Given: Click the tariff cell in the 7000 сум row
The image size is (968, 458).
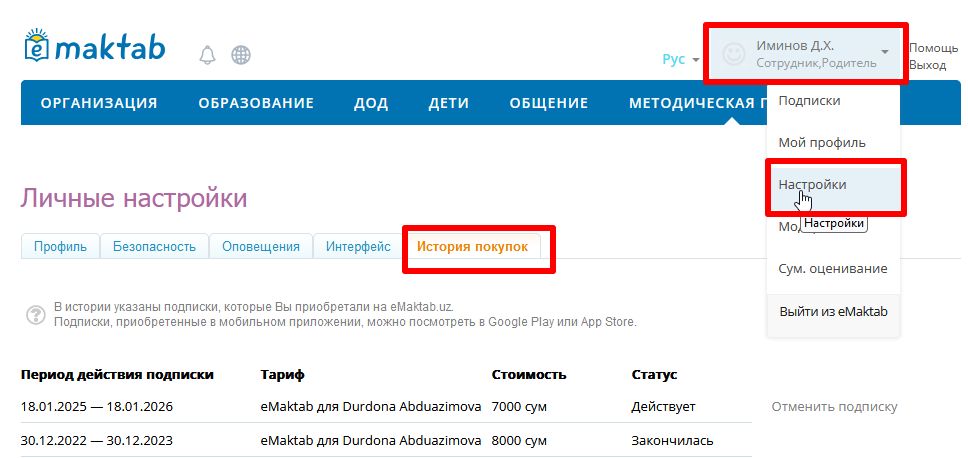Looking at the screenshot, I should click(371, 407).
